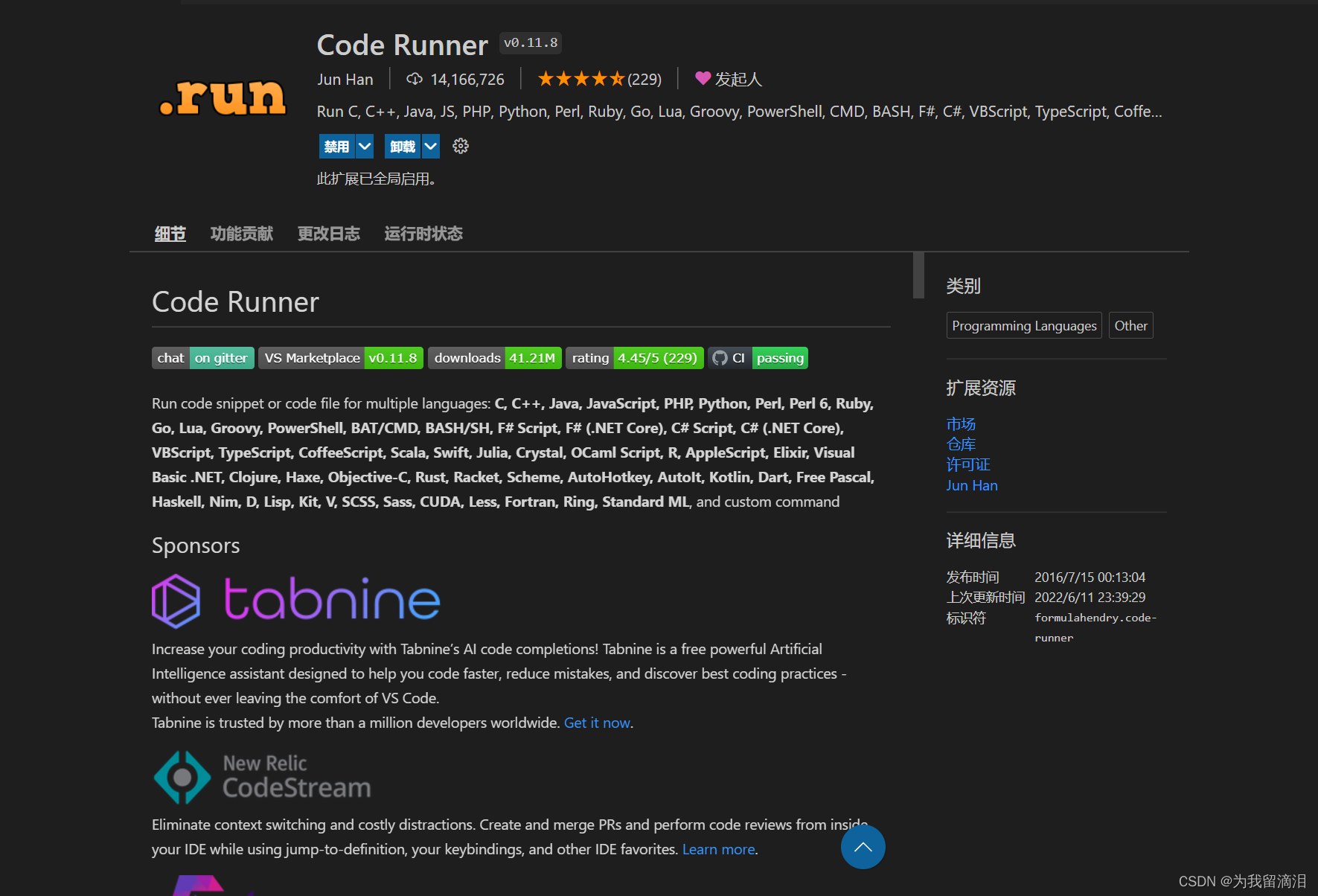Click the Learn more link
This screenshot has height=896, width=1318.
[x=718, y=849]
